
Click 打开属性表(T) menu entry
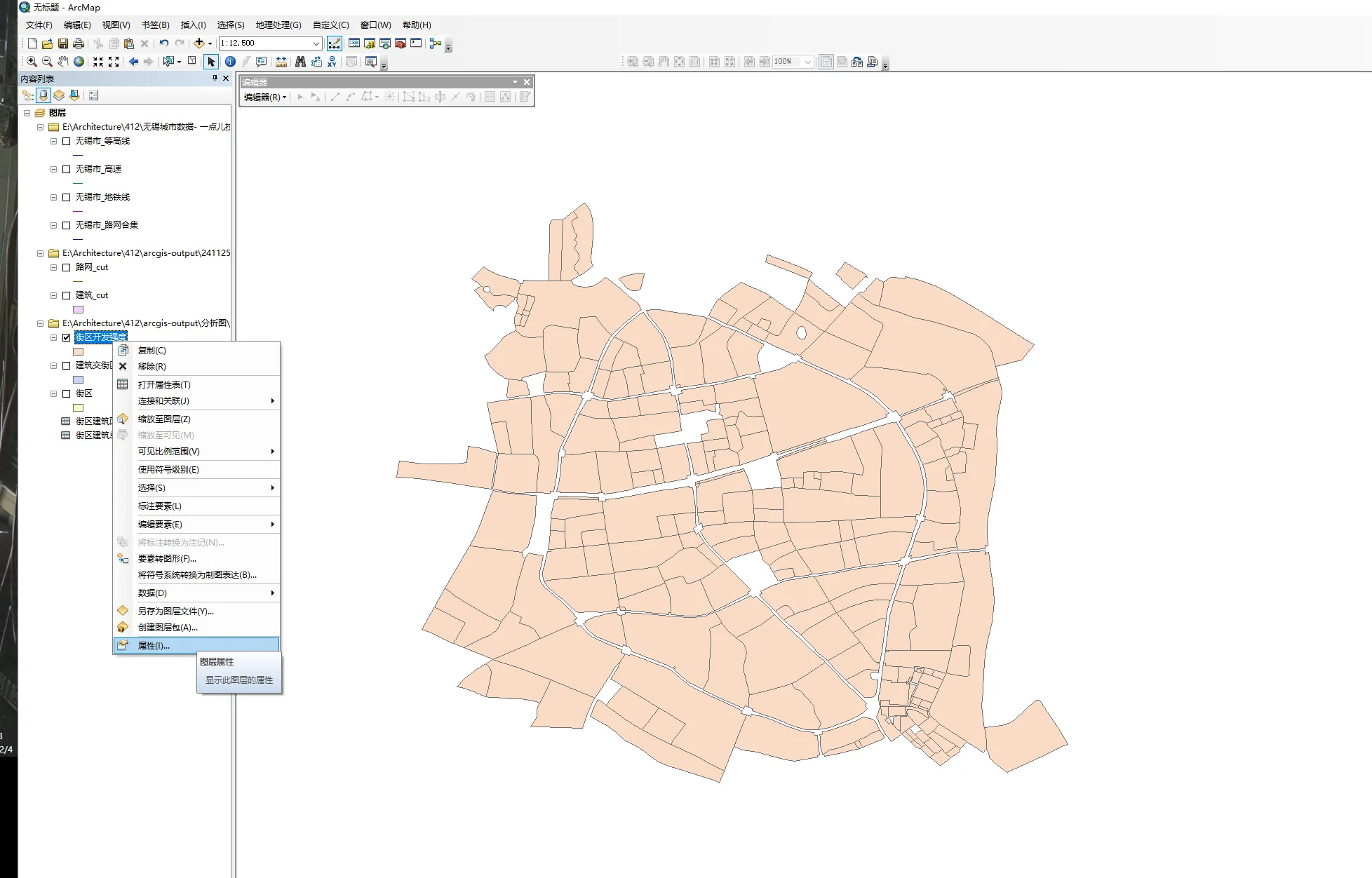[164, 384]
